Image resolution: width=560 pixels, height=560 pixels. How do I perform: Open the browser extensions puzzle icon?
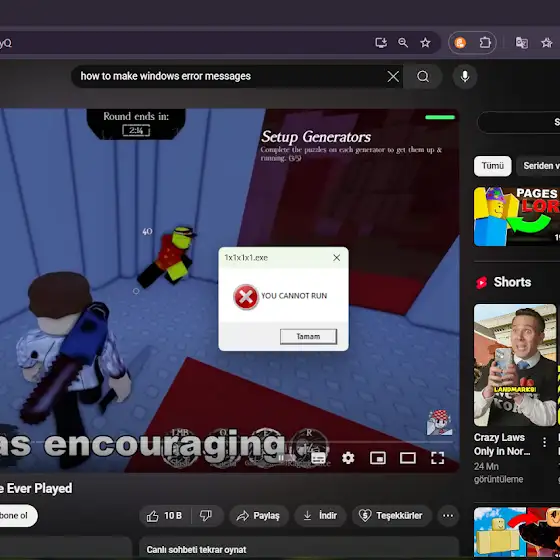coord(485,43)
